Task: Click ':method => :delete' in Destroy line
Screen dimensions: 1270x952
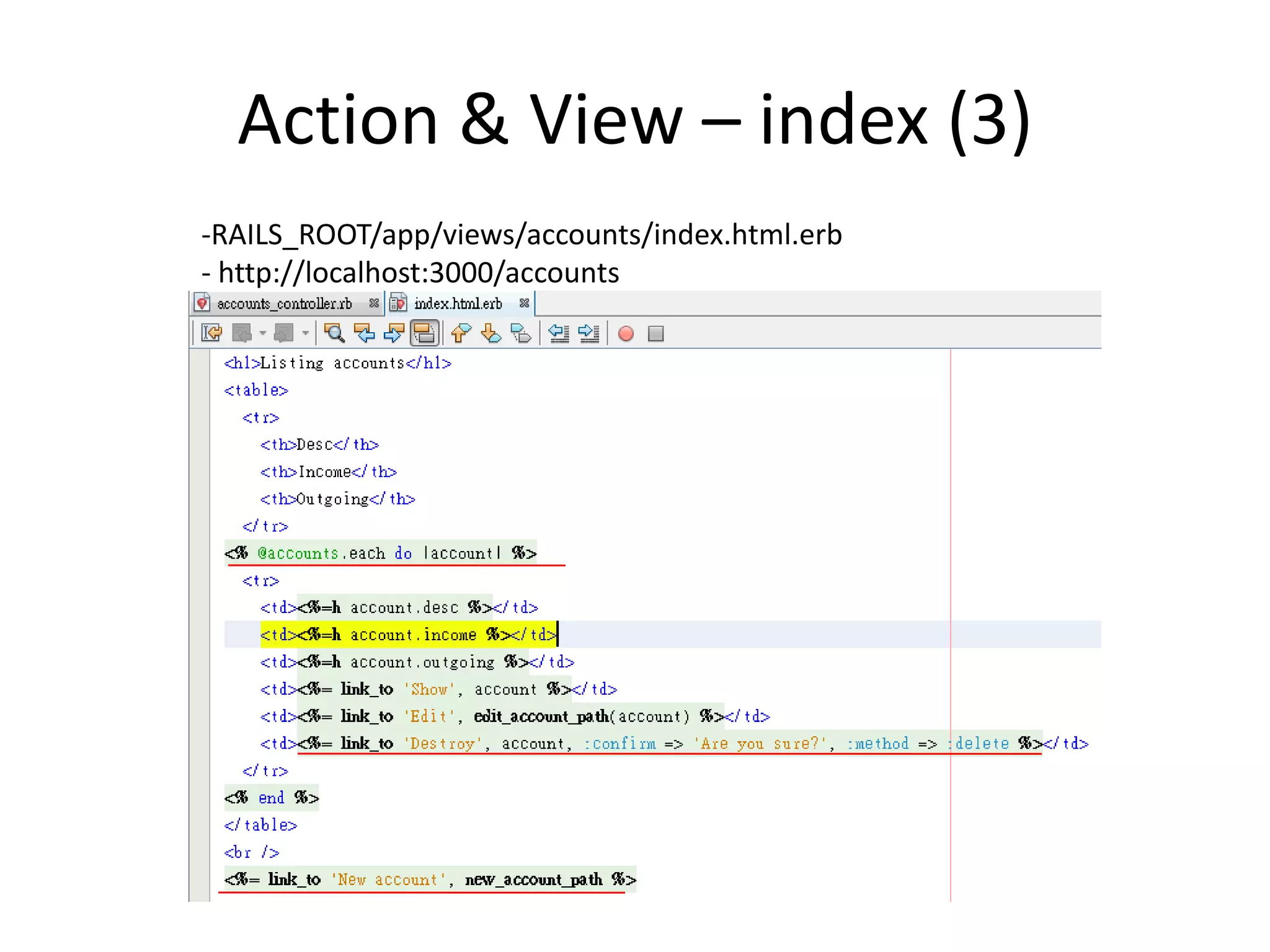Action: click(x=928, y=744)
